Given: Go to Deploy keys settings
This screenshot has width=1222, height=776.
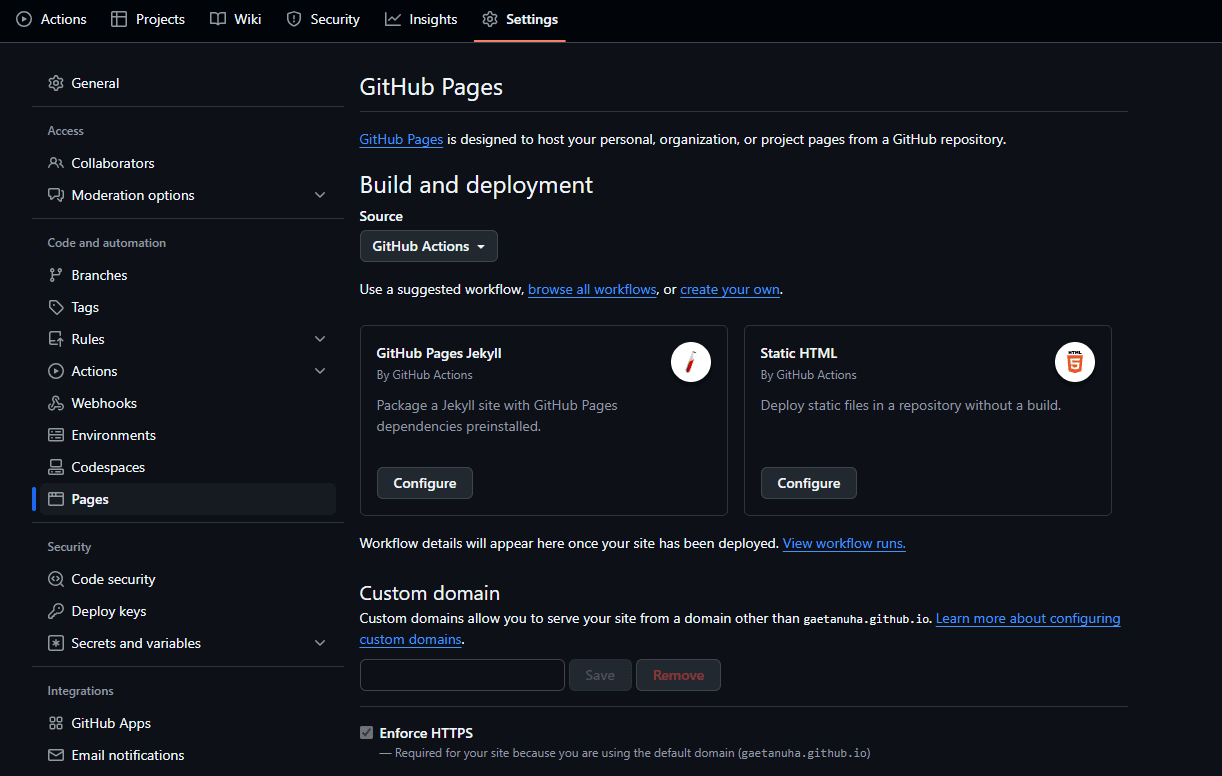Looking at the screenshot, I should coord(188,611).
